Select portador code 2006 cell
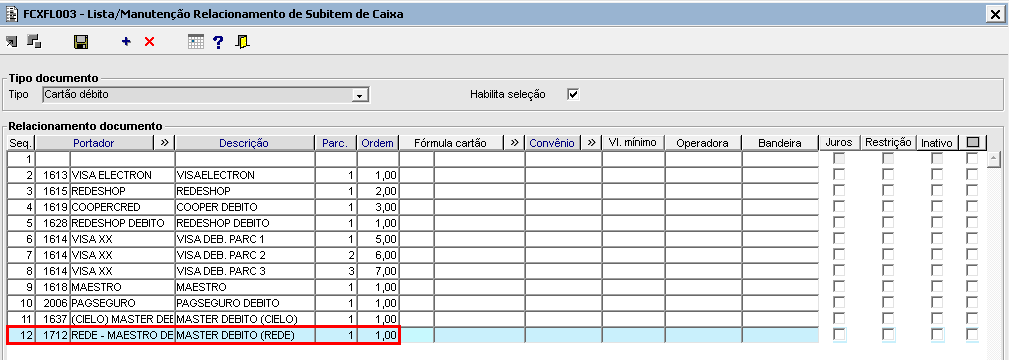 pos(53,303)
